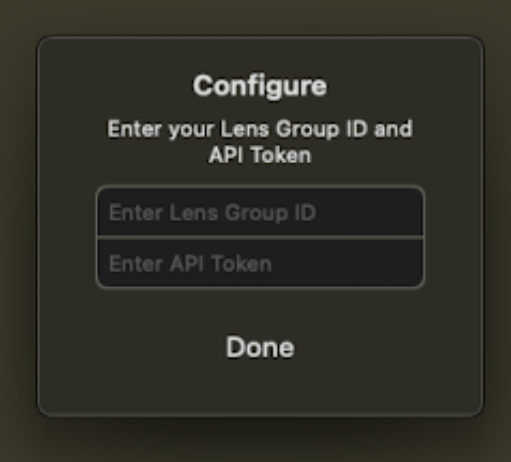Click the instruction text about Lens Group ID

260,142
